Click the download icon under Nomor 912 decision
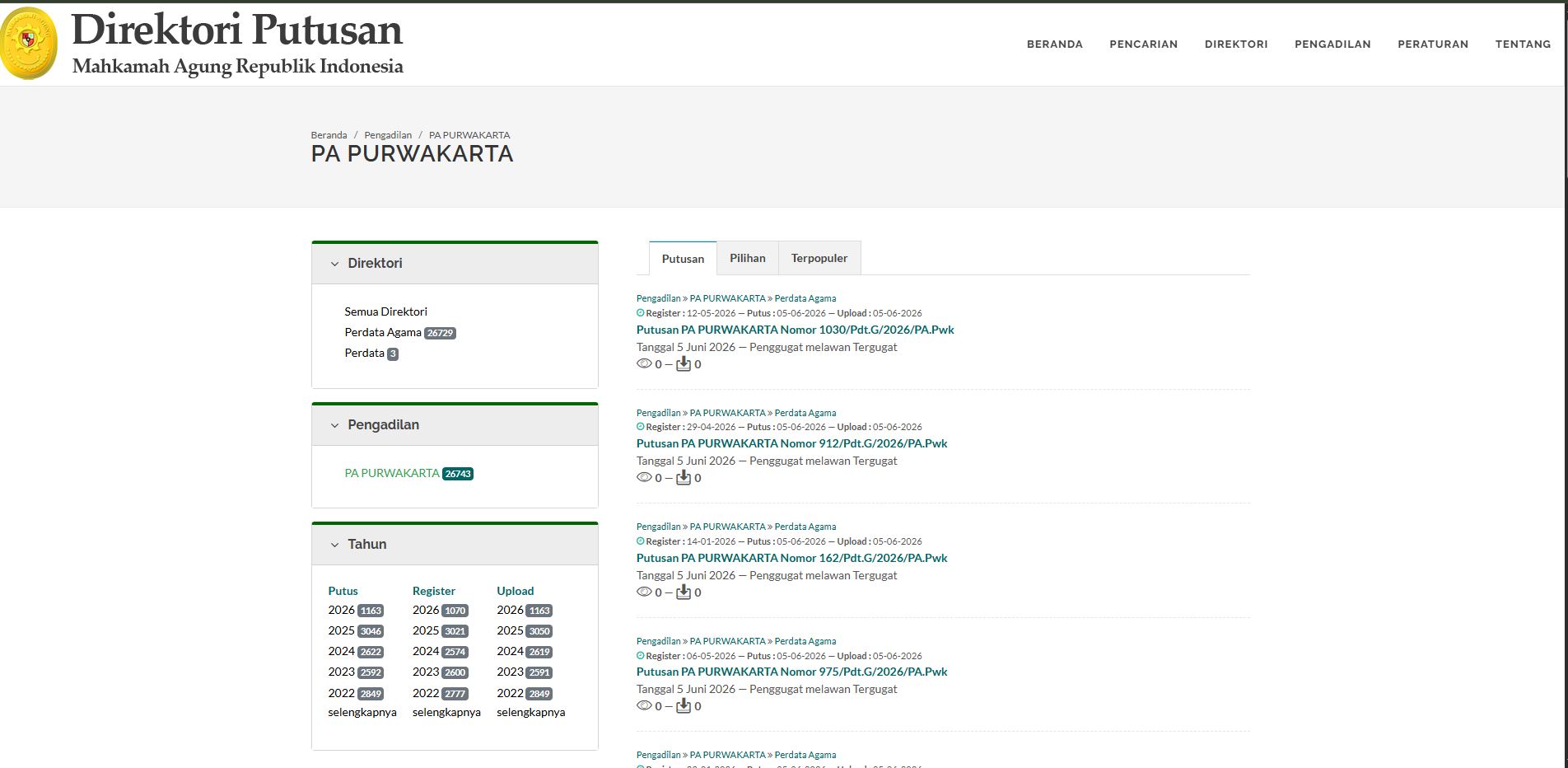The image size is (1568, 768). (684, 477)
